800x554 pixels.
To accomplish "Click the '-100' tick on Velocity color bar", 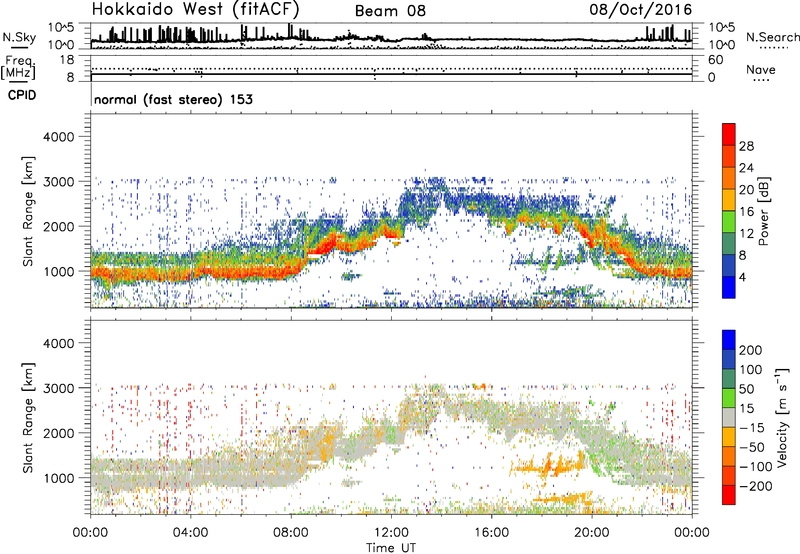I will click(756, 466).
